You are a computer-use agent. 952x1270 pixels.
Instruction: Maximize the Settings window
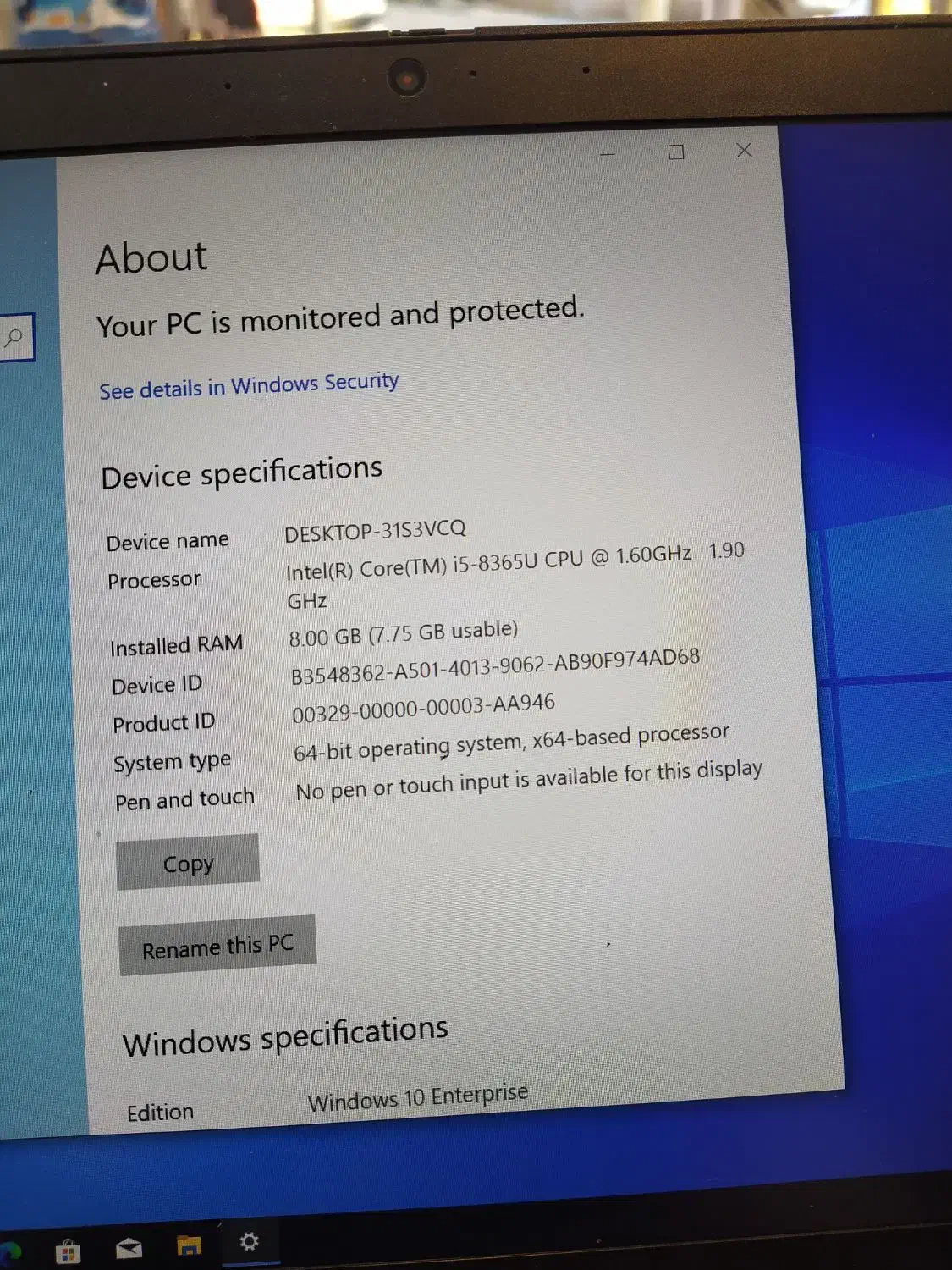click(x=676, y=152)
